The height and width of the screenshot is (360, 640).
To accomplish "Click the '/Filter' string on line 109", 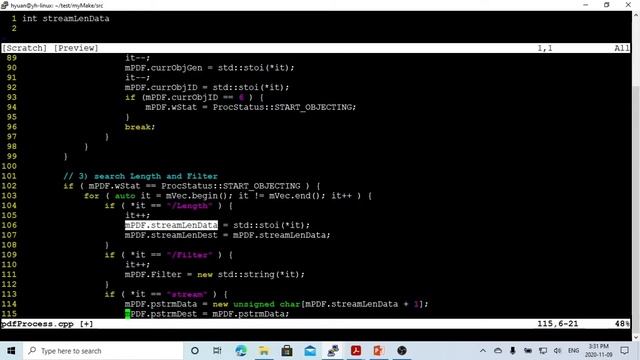I will (190, 255).
